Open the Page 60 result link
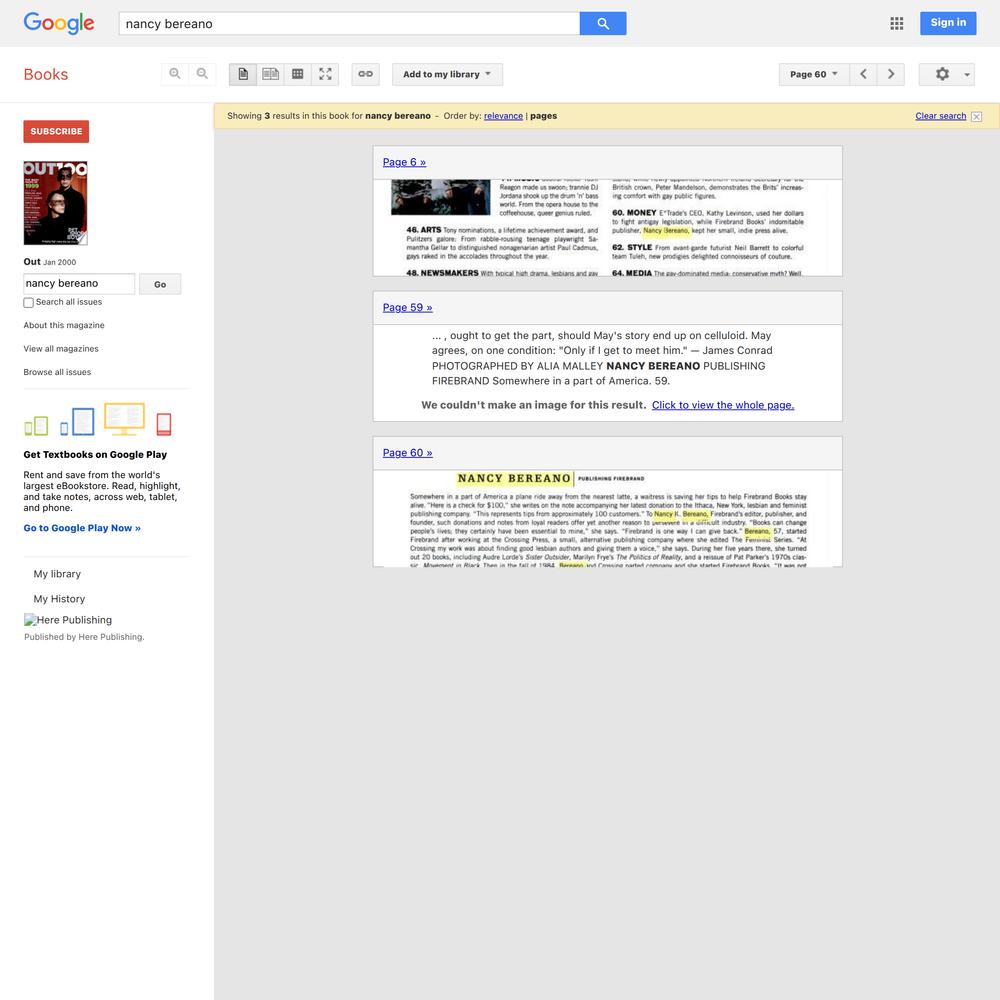Viewport: 1000px width, 1000px height. (x=408, y=453)
